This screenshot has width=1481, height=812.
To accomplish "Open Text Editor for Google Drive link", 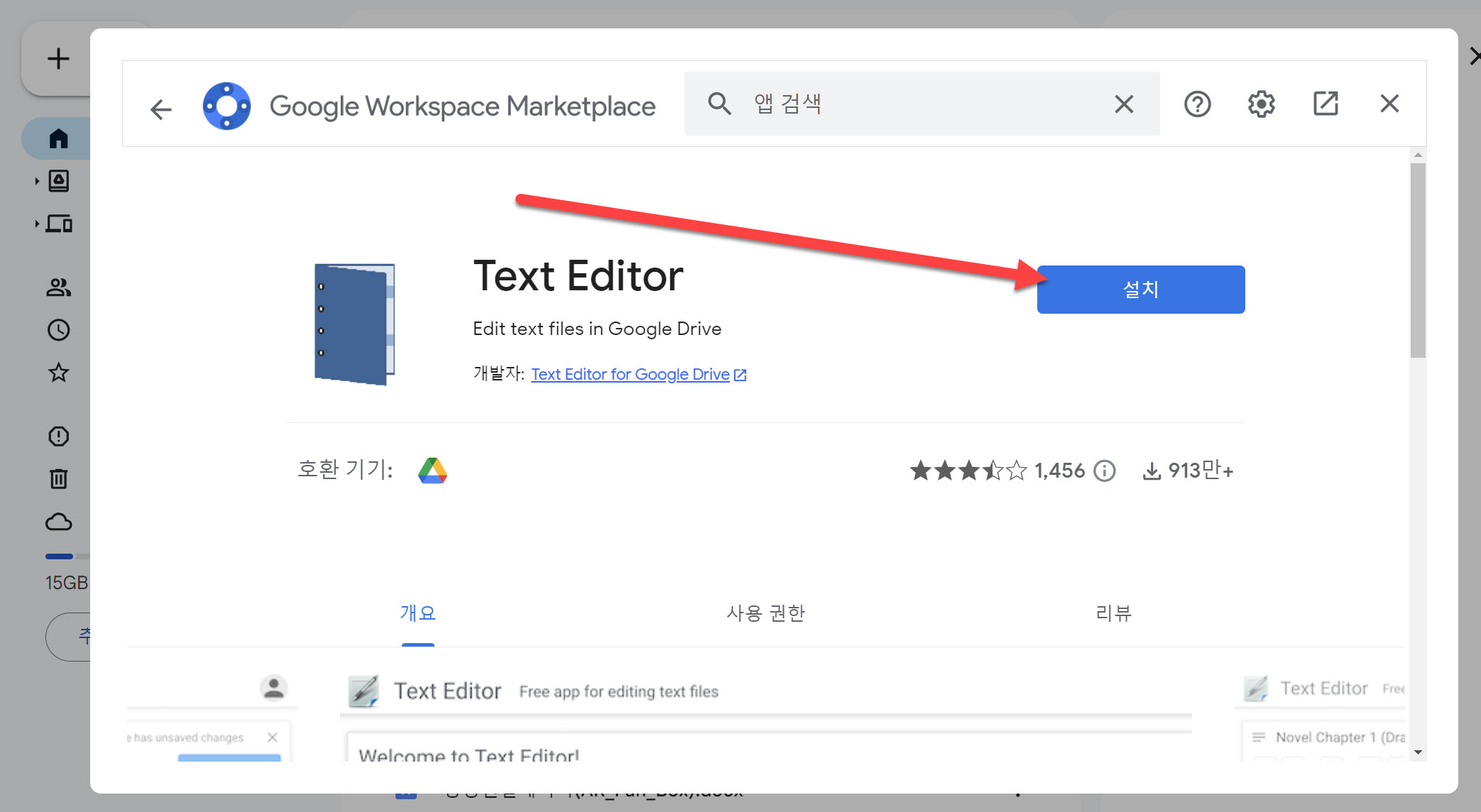I will [x=630, y=374].
